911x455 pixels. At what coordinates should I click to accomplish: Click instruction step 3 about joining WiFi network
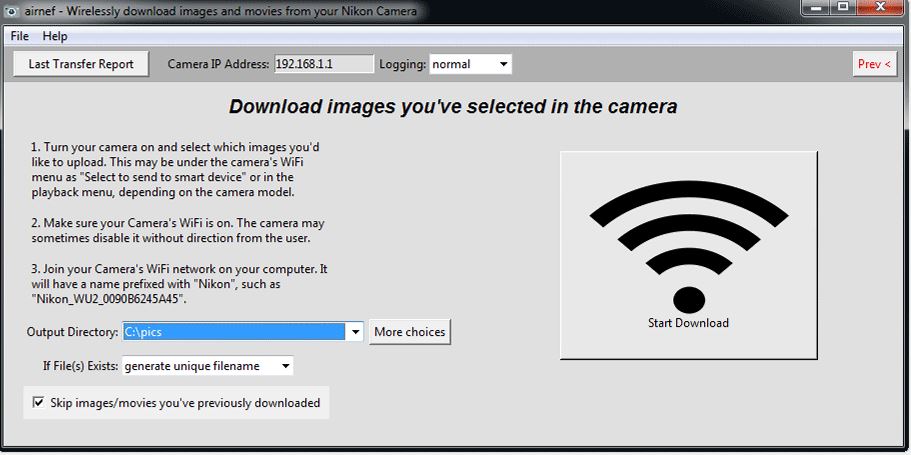180,285
